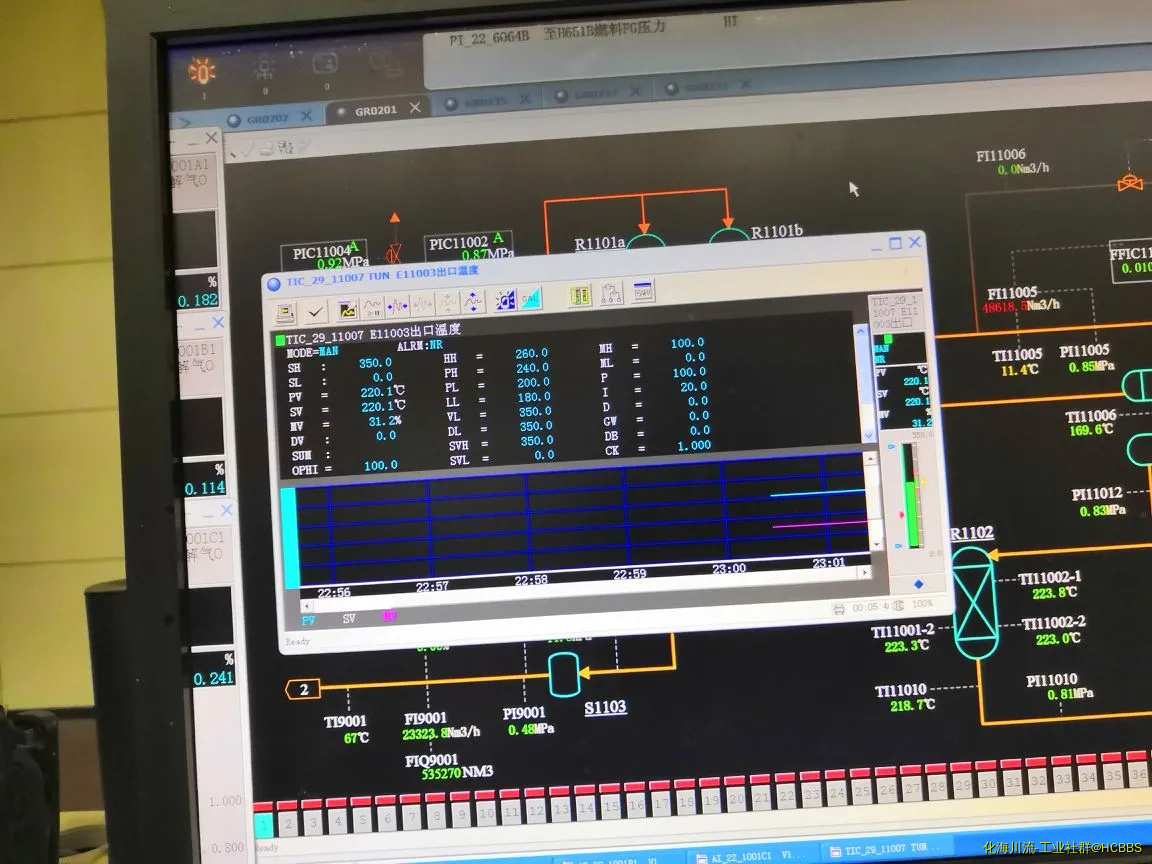
Task: Click the expand vertical axis trend icon
Action: (x=473, y=301)
